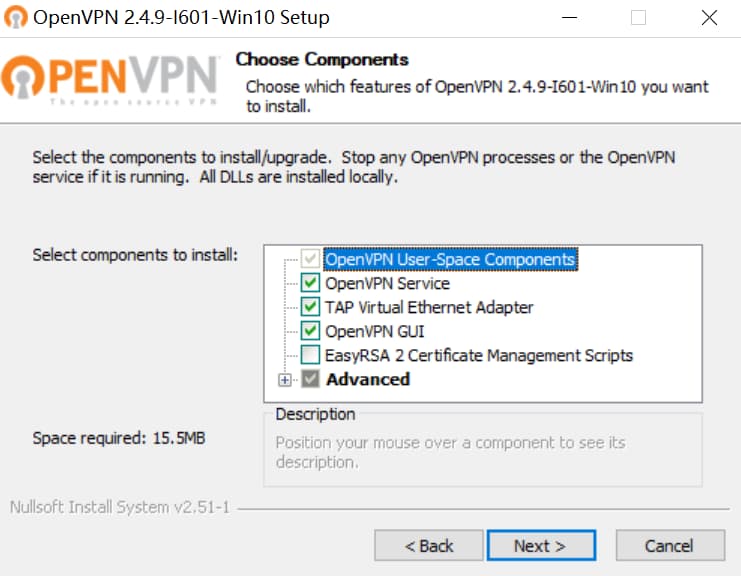Expand the Advanced tree node
Viewport: 741px width, 576px height.
tap(285, 380)
